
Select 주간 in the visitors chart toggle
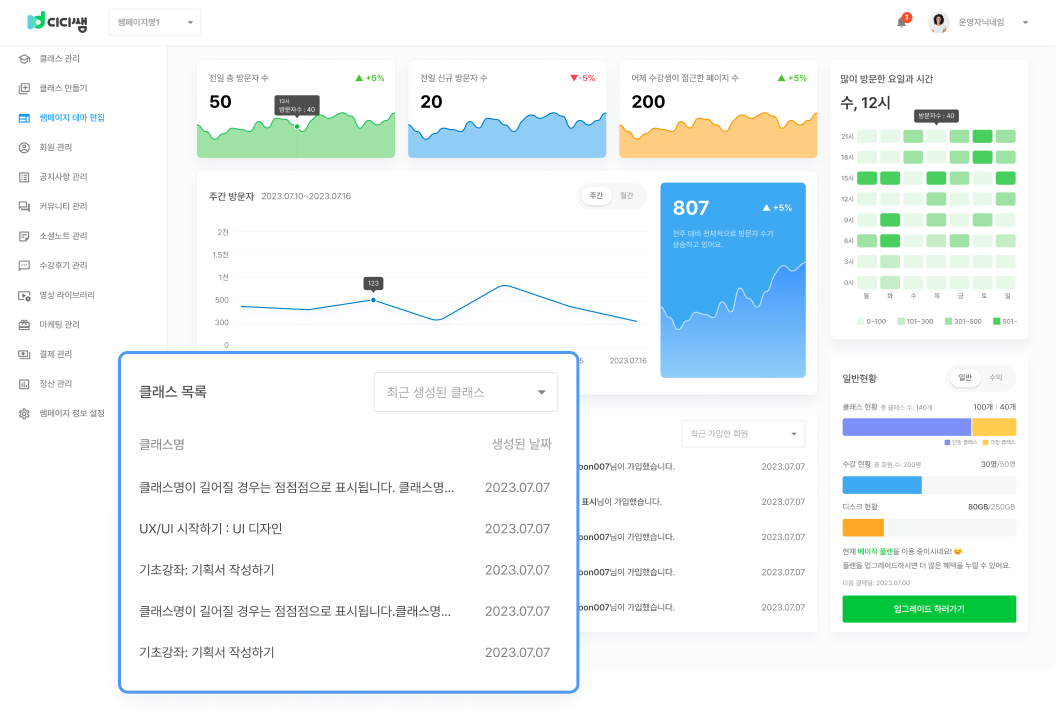coord(596,196)
